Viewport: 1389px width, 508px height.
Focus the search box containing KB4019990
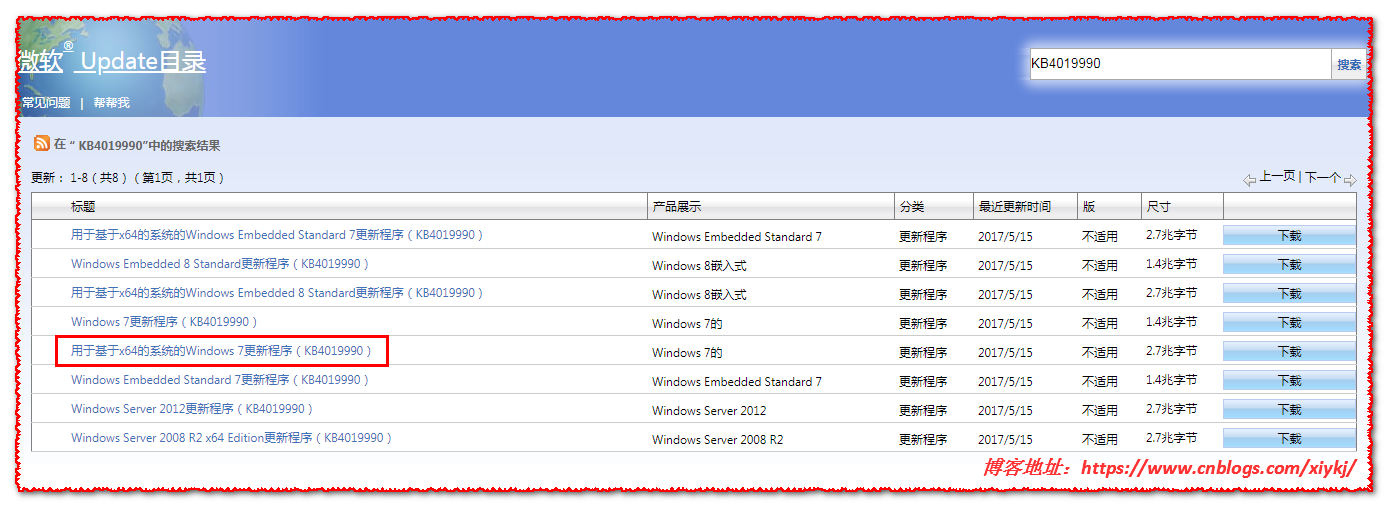coord(1180,64)
